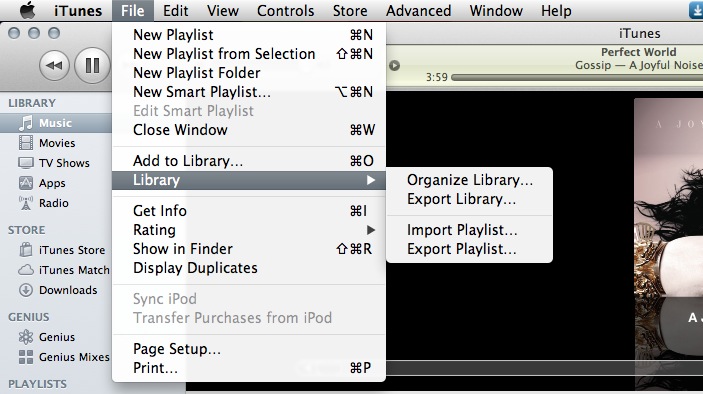Click the iTunes Match cloud icon
The height and width of the screenshot is (394, 703).
[x=26, y=270]
